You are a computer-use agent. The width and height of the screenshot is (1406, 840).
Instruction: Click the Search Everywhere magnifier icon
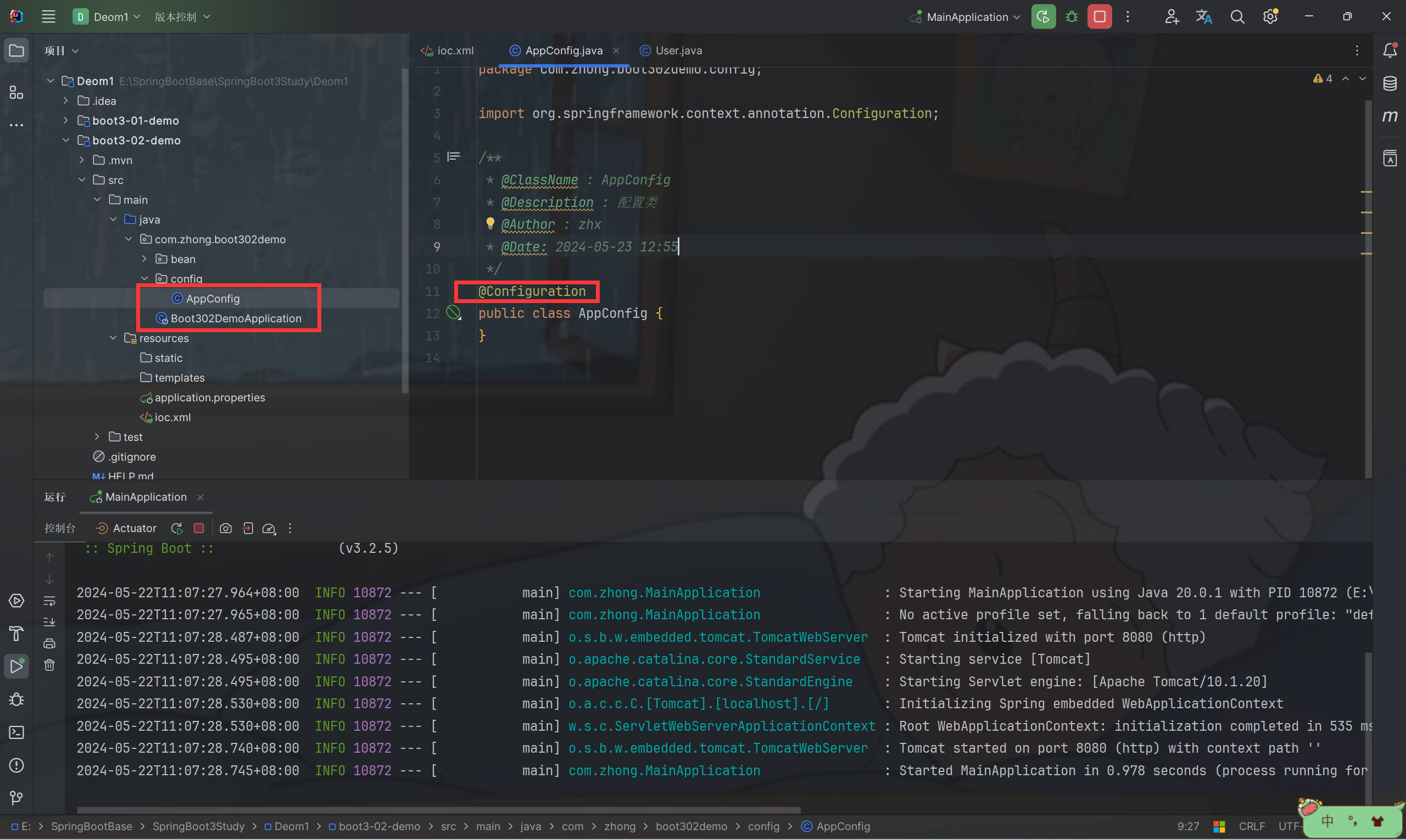[x=1237, y=17]
